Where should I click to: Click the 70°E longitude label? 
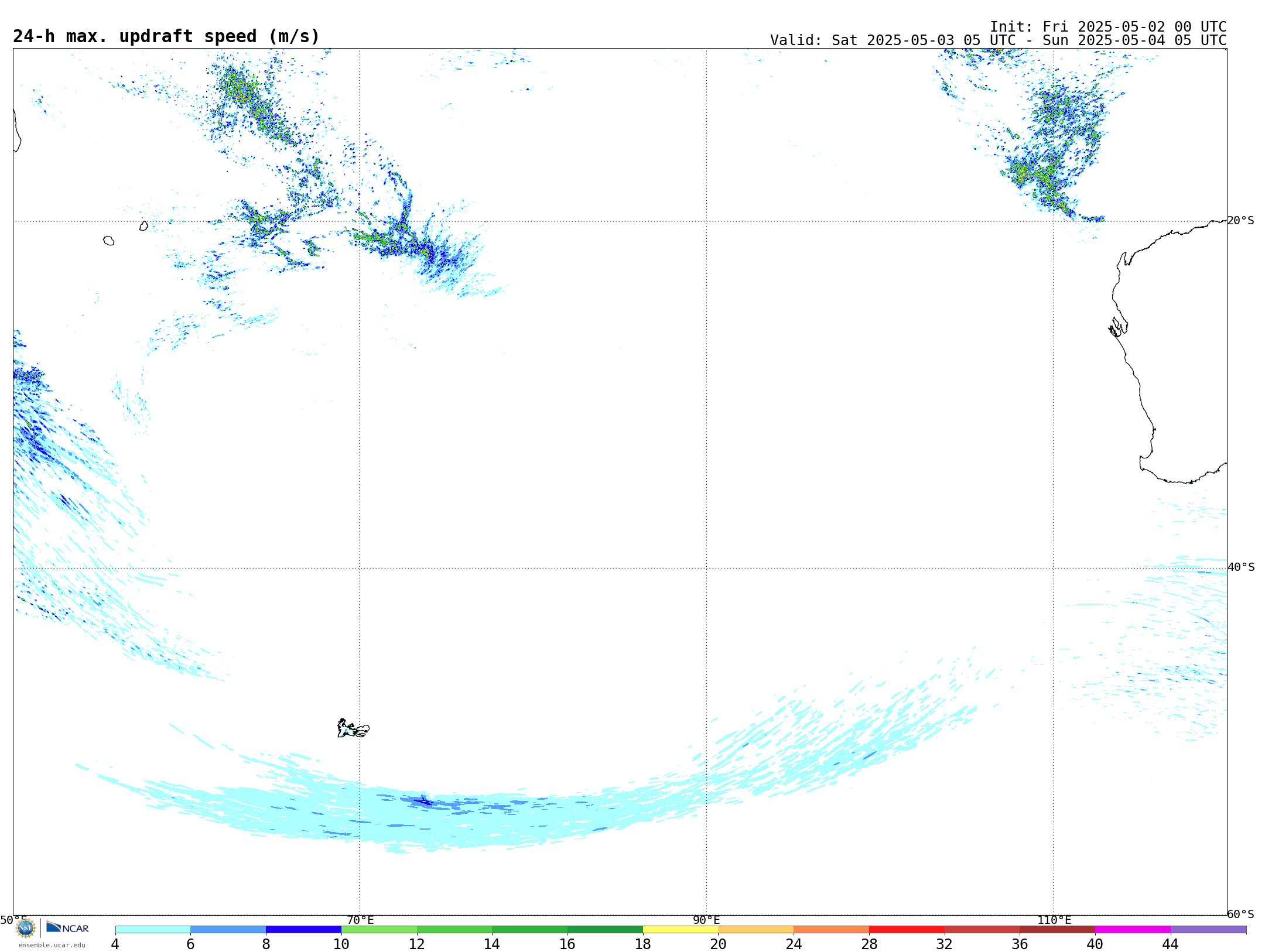360,920
